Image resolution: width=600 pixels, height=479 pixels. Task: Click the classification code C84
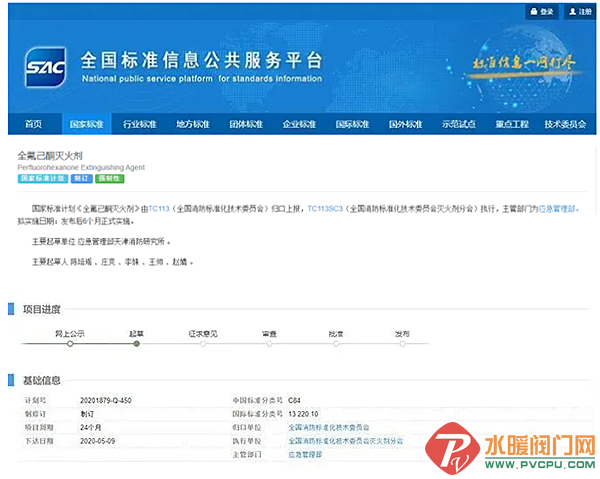click(x=294, y=401)
